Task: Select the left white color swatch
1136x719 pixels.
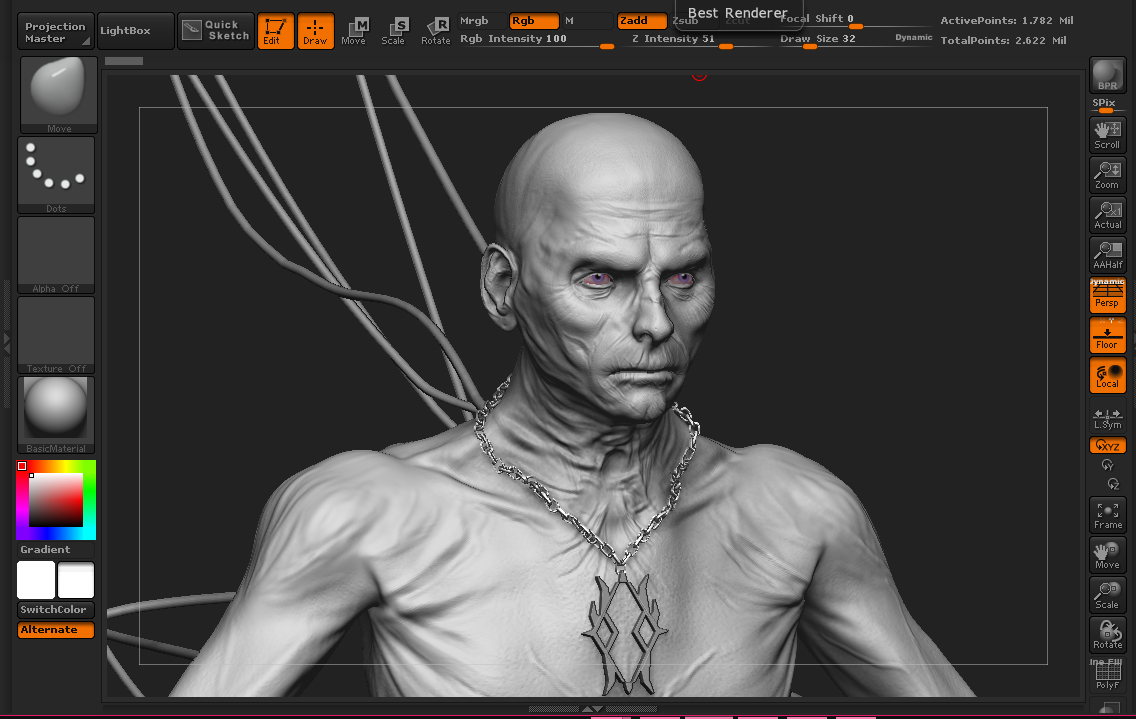Action: point(36,580)
